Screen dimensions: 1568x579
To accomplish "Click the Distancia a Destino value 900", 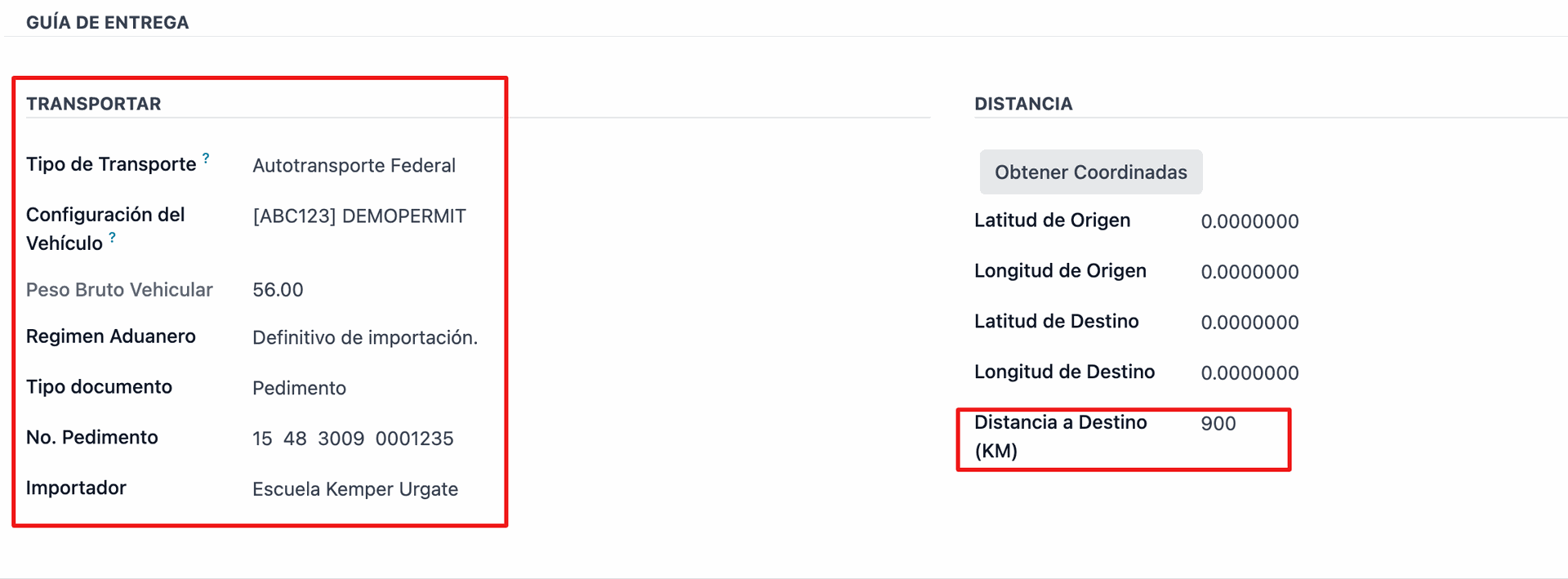I will 1218,424.
